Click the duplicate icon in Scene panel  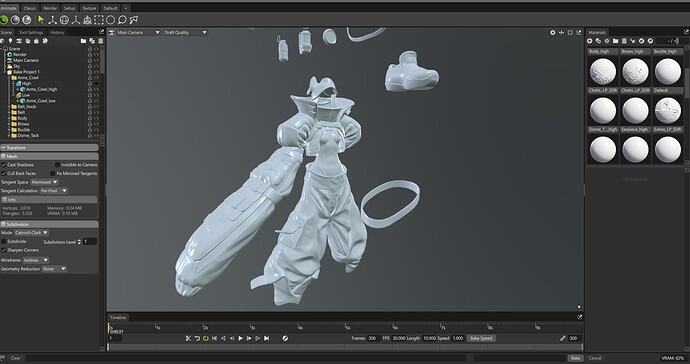(x=92, y=41)
